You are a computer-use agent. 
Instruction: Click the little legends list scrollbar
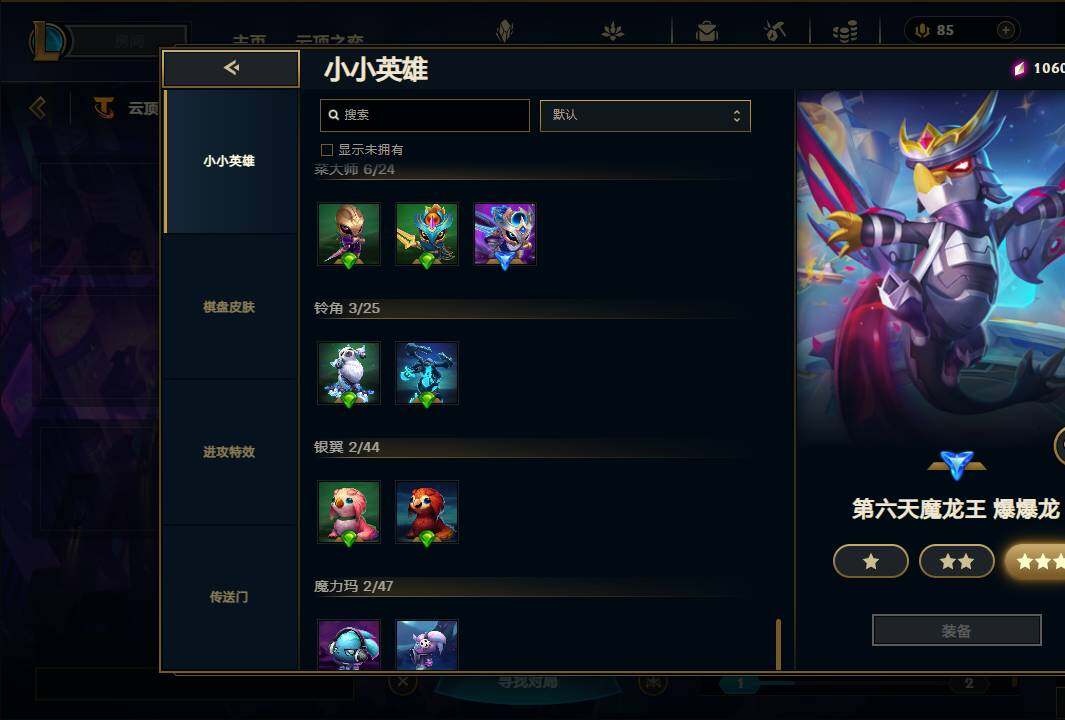coord(778,644)
